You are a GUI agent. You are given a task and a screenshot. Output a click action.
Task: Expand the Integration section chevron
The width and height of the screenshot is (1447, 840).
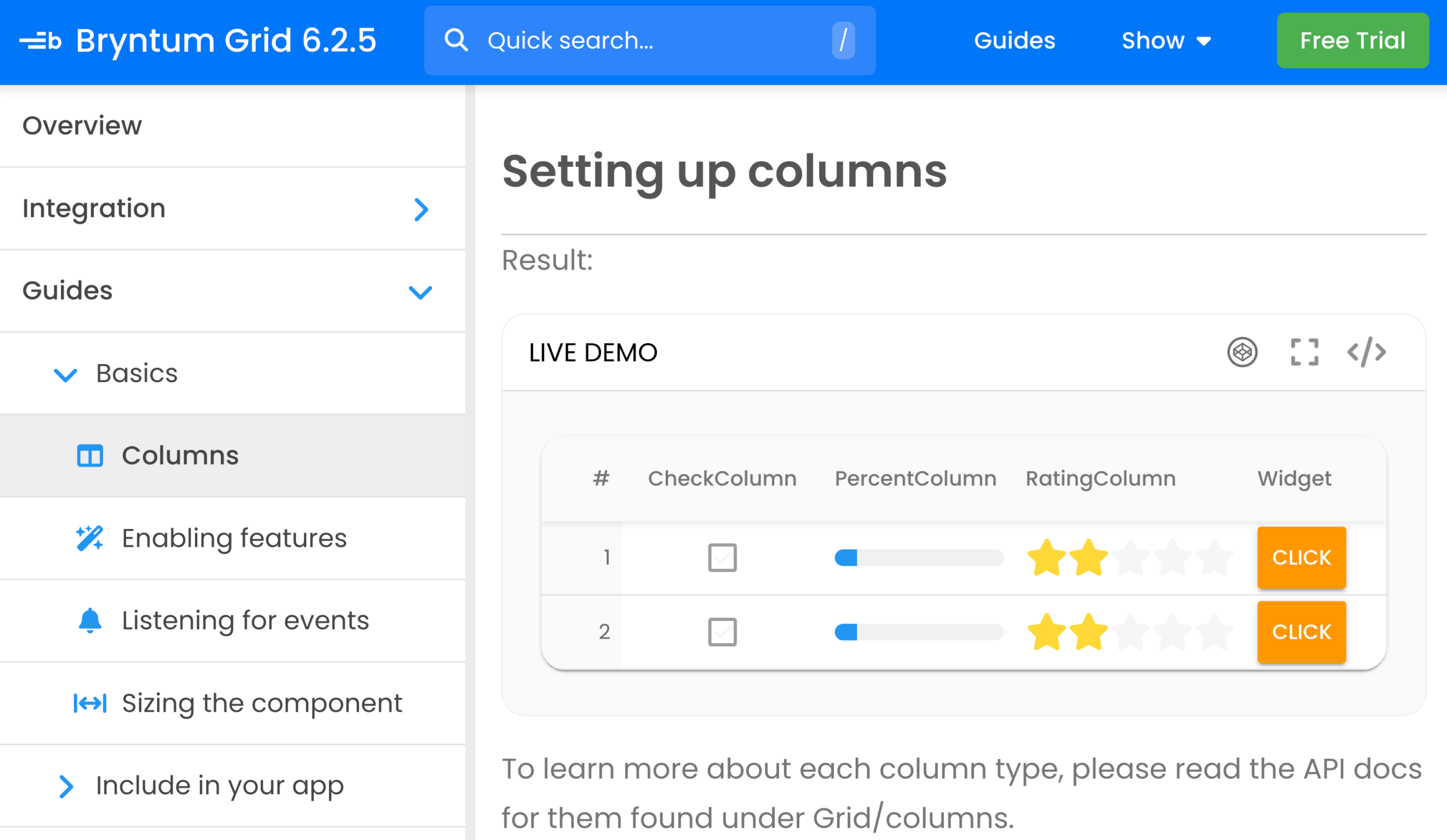(x=421, y=210)
